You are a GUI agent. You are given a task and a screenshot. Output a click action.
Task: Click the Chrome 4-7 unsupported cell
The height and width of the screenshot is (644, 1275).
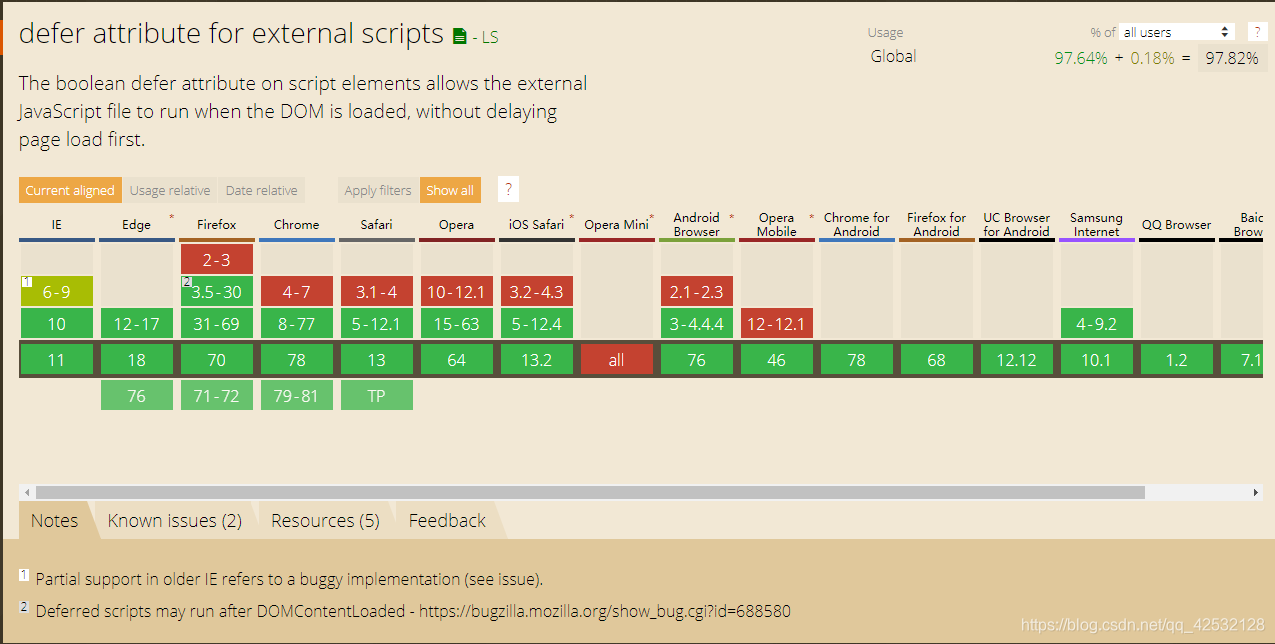pos(297,291)
